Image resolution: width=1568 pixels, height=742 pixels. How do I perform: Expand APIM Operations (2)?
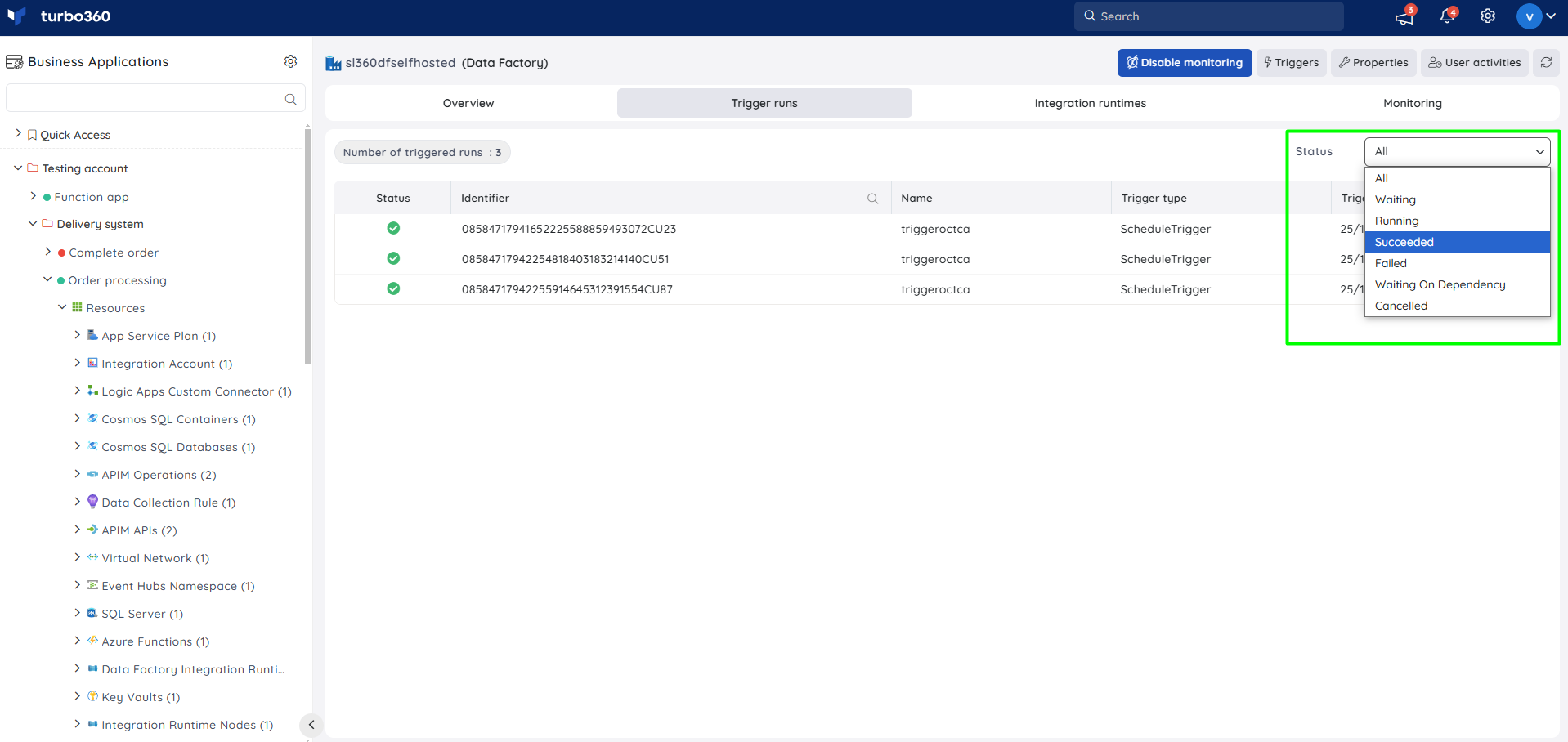pyautogui.click(x=77, y=474)
